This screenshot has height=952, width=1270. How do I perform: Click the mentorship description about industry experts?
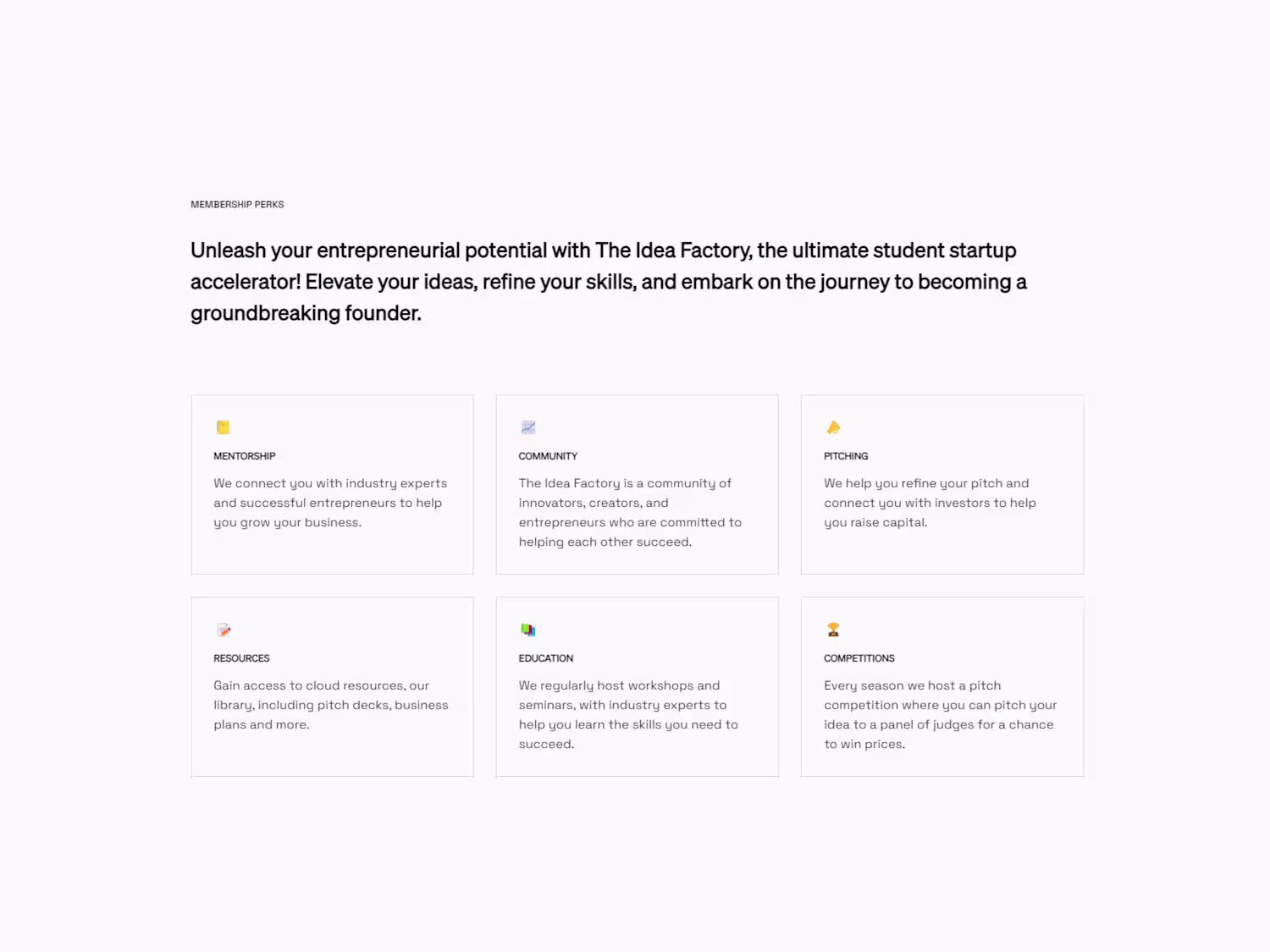[330, 503]
